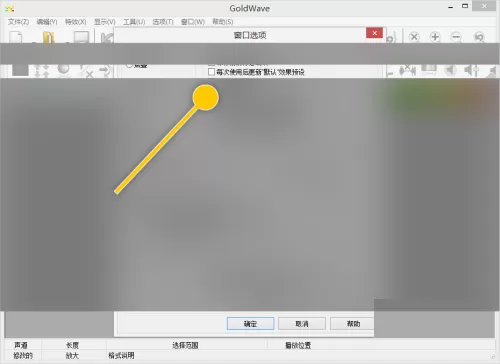
Task: Click the 放大 status bar cell
Action: [x=73, y=356]
